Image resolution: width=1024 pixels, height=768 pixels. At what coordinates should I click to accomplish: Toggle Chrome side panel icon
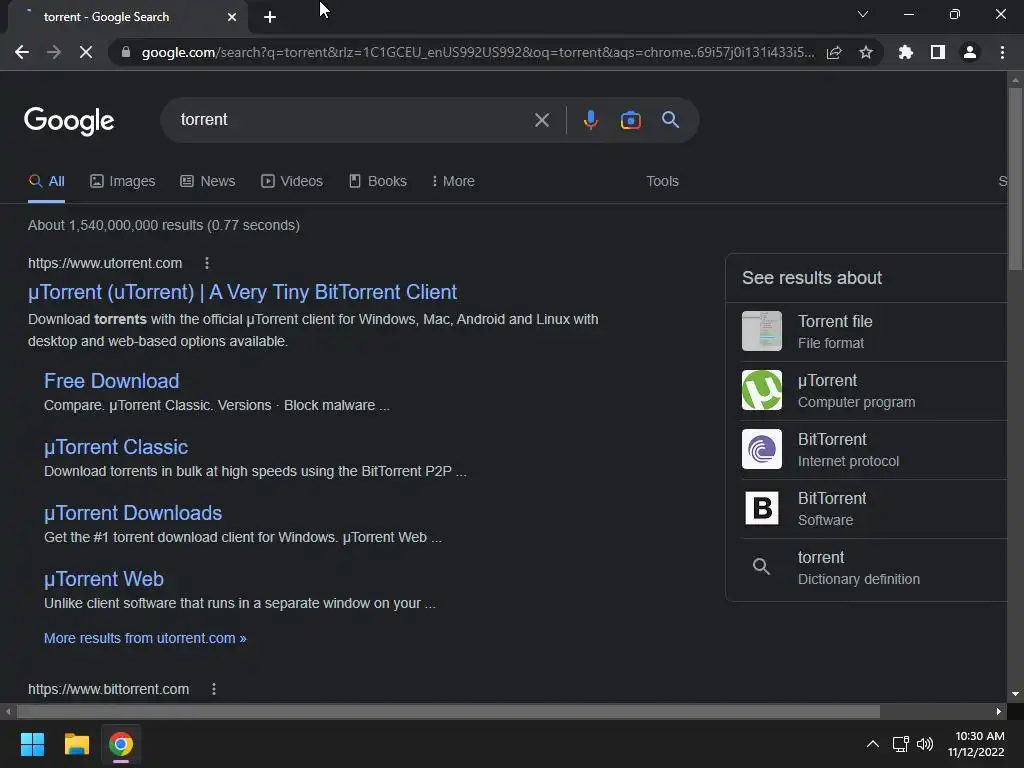pyautogui.click(x=938, y=52)
